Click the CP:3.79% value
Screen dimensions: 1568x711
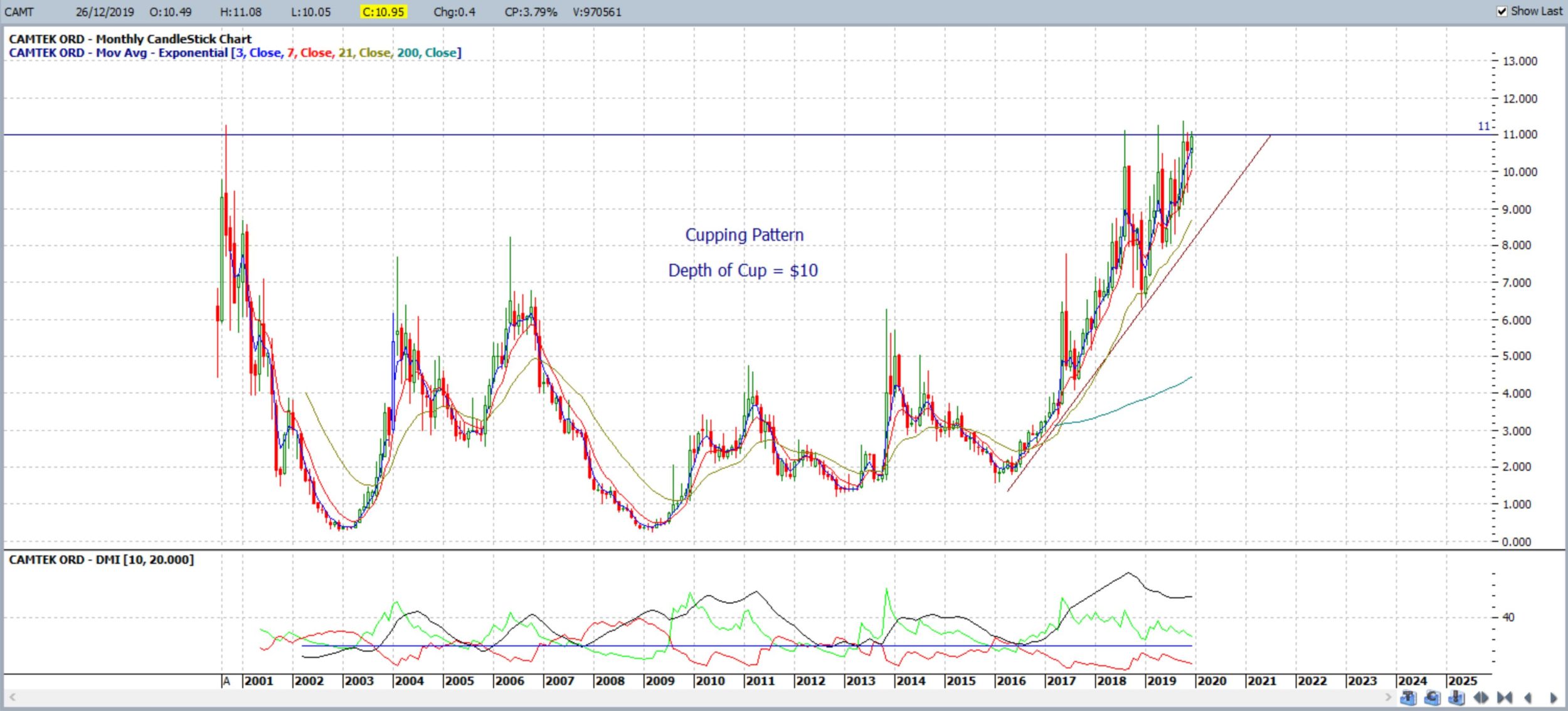[x=531, y=12]
